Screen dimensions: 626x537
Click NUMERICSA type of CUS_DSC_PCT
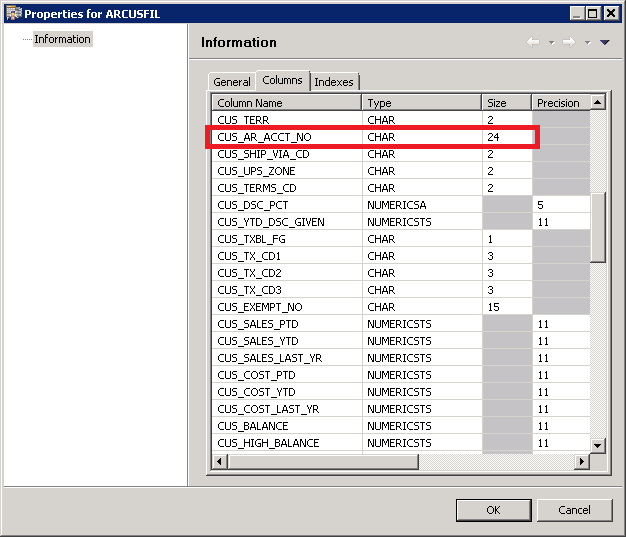pos(396,205)
